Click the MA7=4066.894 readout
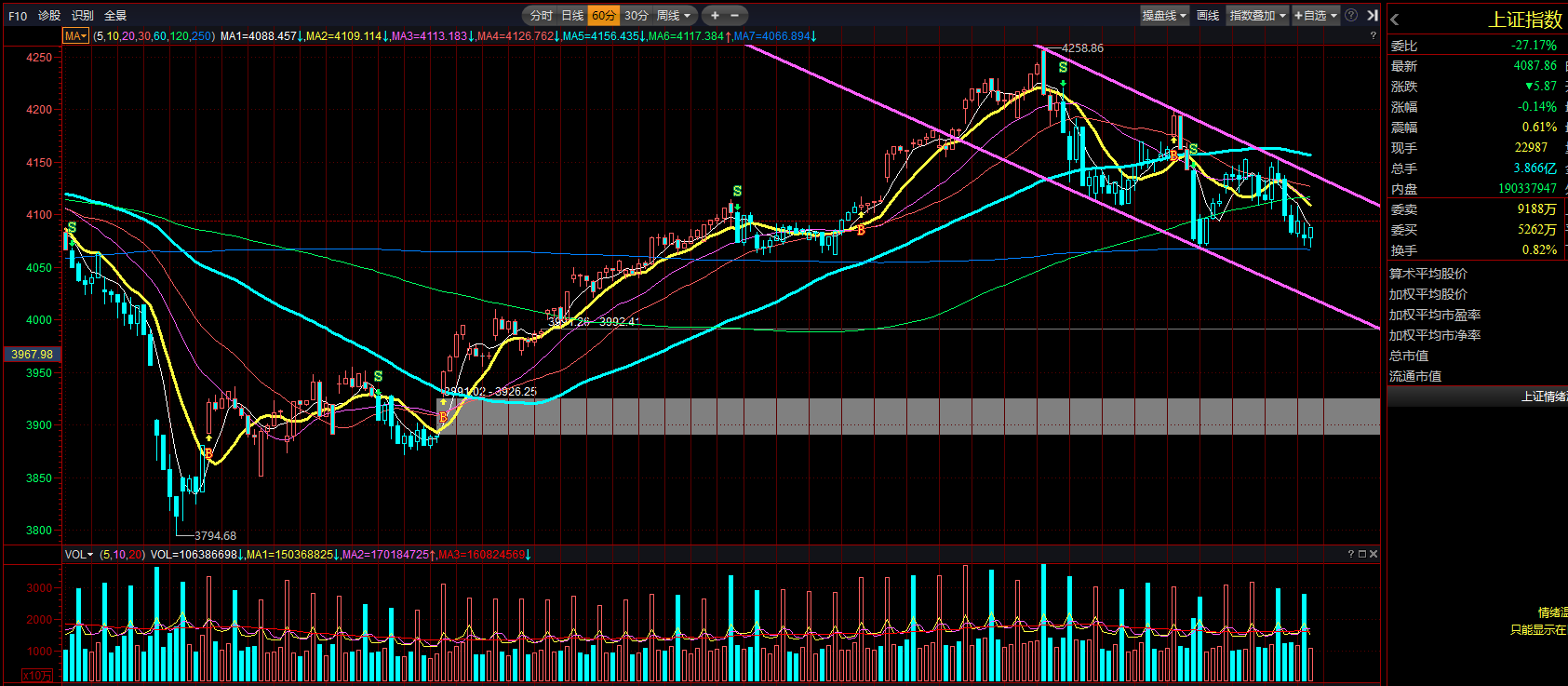 coord(774,36)
